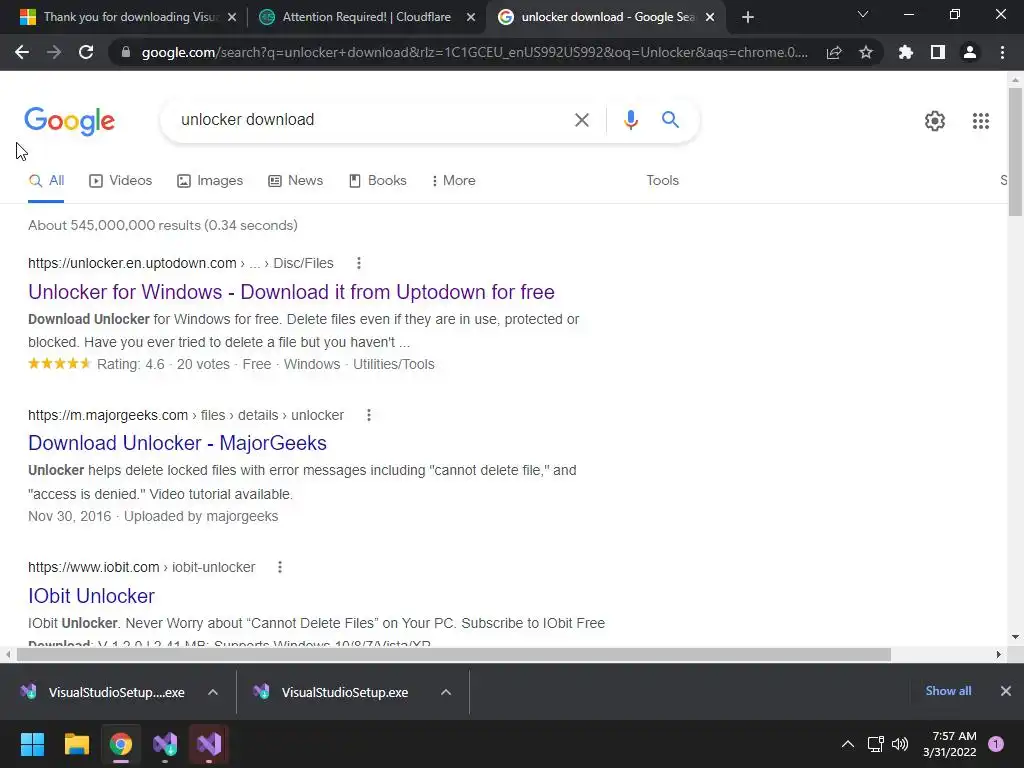The width and height of the screenshot is (1024, 768).
Task: Click the scroll-down arrow
Action: coord(1015,637)
